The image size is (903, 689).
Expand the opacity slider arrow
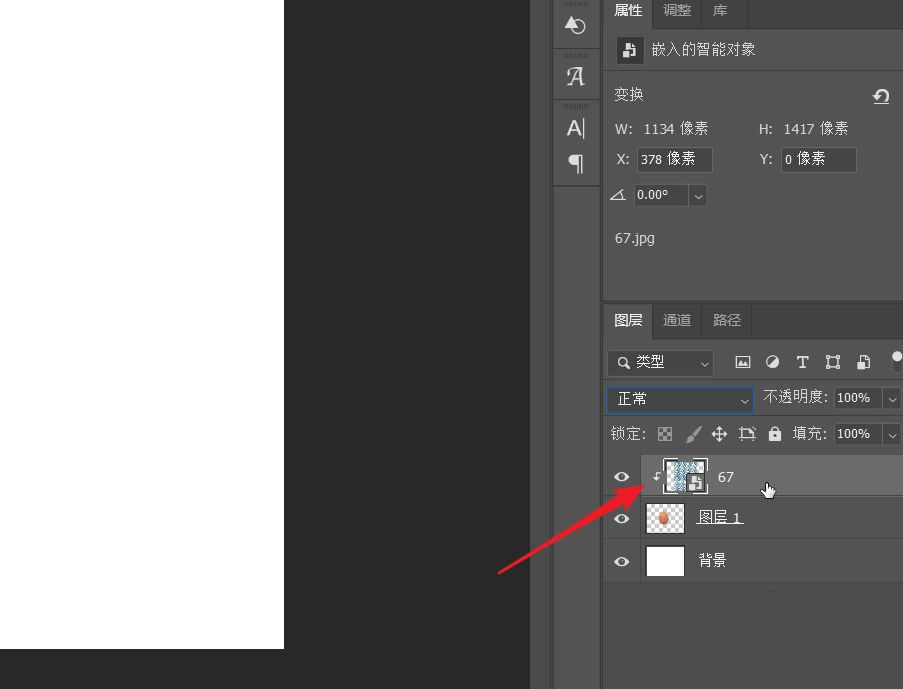click(892, 399)
